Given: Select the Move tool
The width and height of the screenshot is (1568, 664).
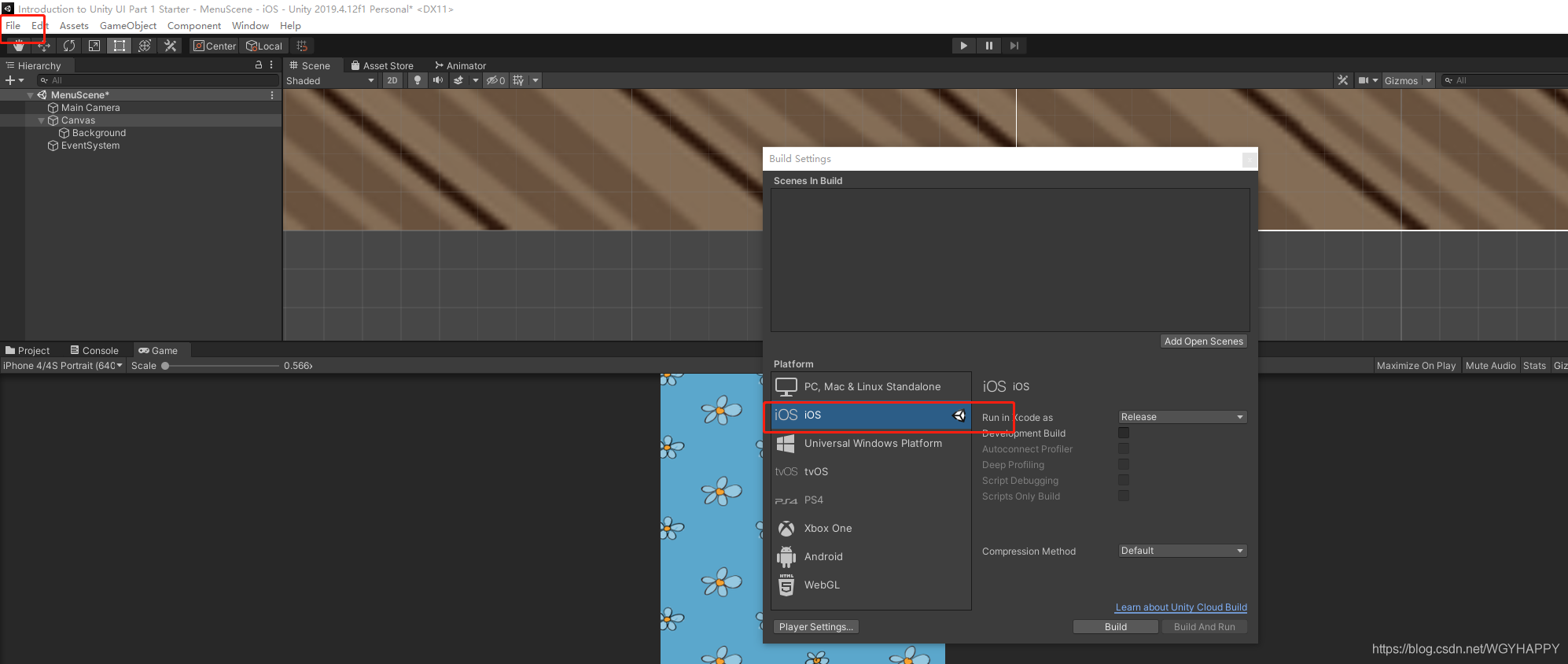Looking at the screenshot, I should tap(44, 46).
